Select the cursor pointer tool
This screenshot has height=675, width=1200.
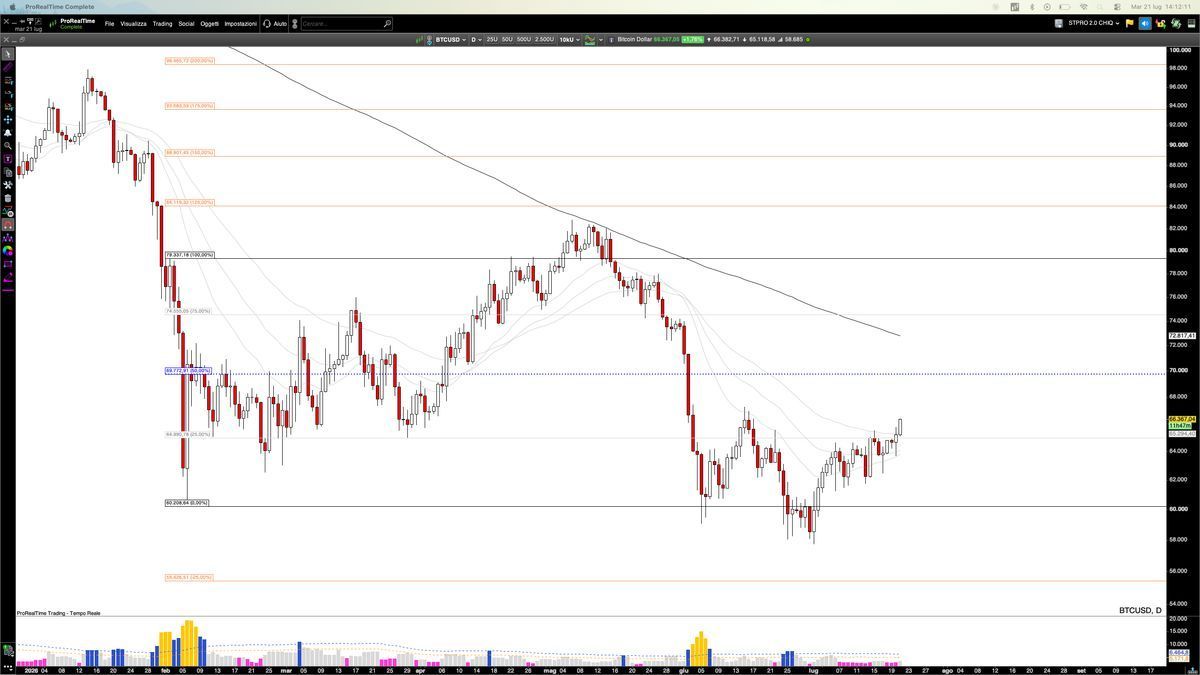8,54
